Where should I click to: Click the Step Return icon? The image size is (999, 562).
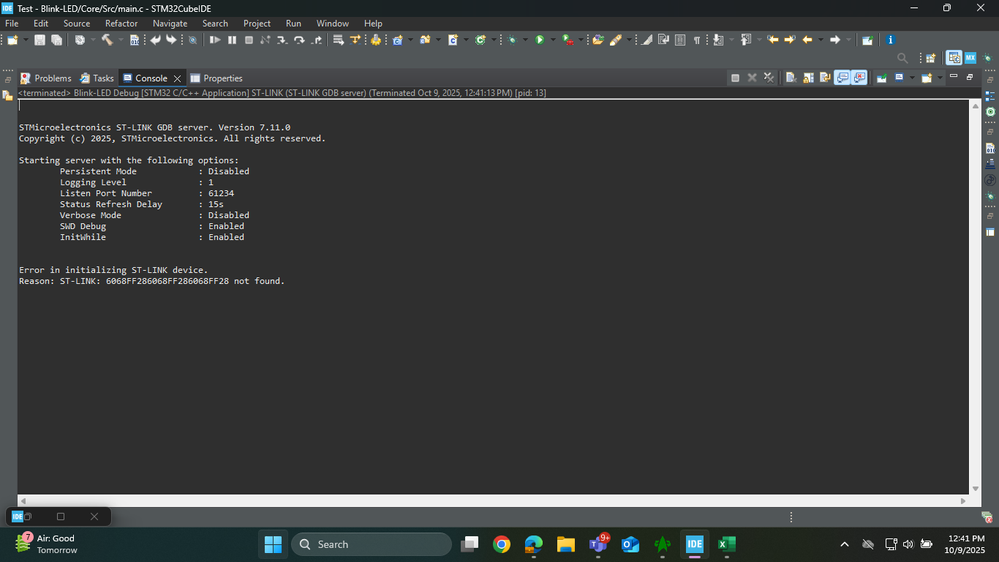[317, 40]
